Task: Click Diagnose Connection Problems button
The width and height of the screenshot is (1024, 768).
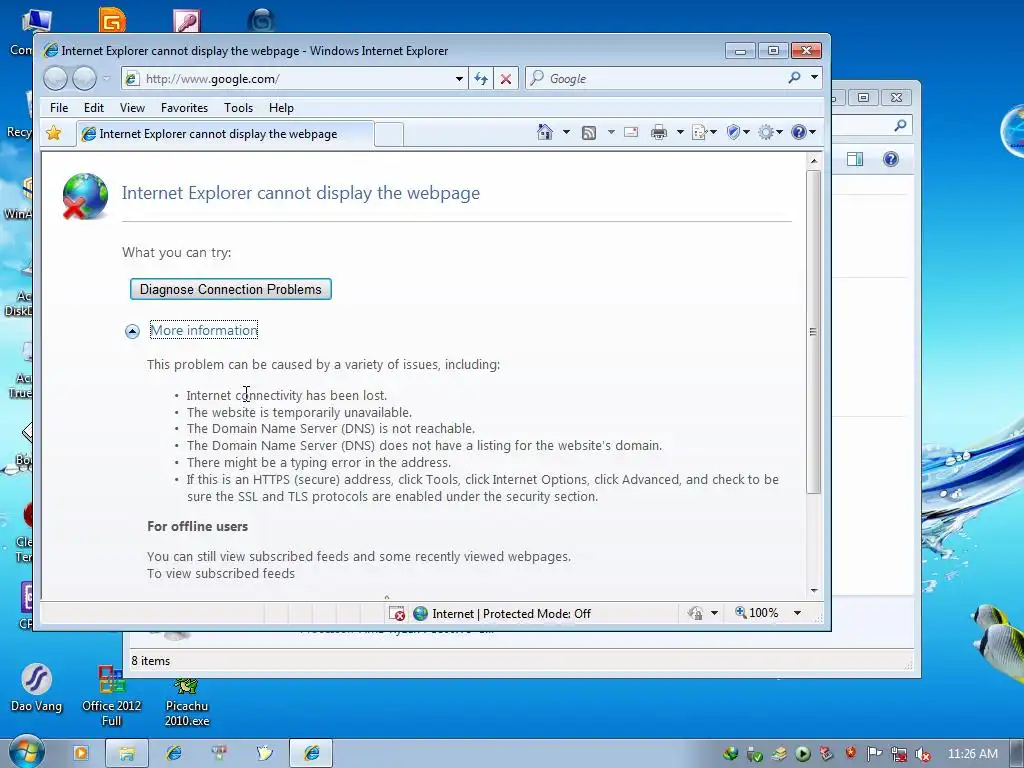Action: pyautogui.click(x=231, y=289)
